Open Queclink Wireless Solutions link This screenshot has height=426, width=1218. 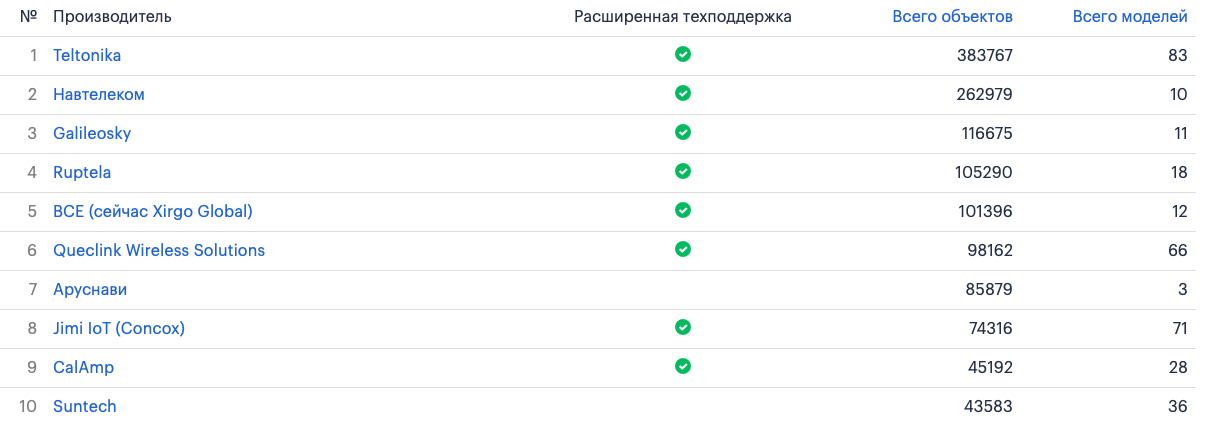coord(159,251)
